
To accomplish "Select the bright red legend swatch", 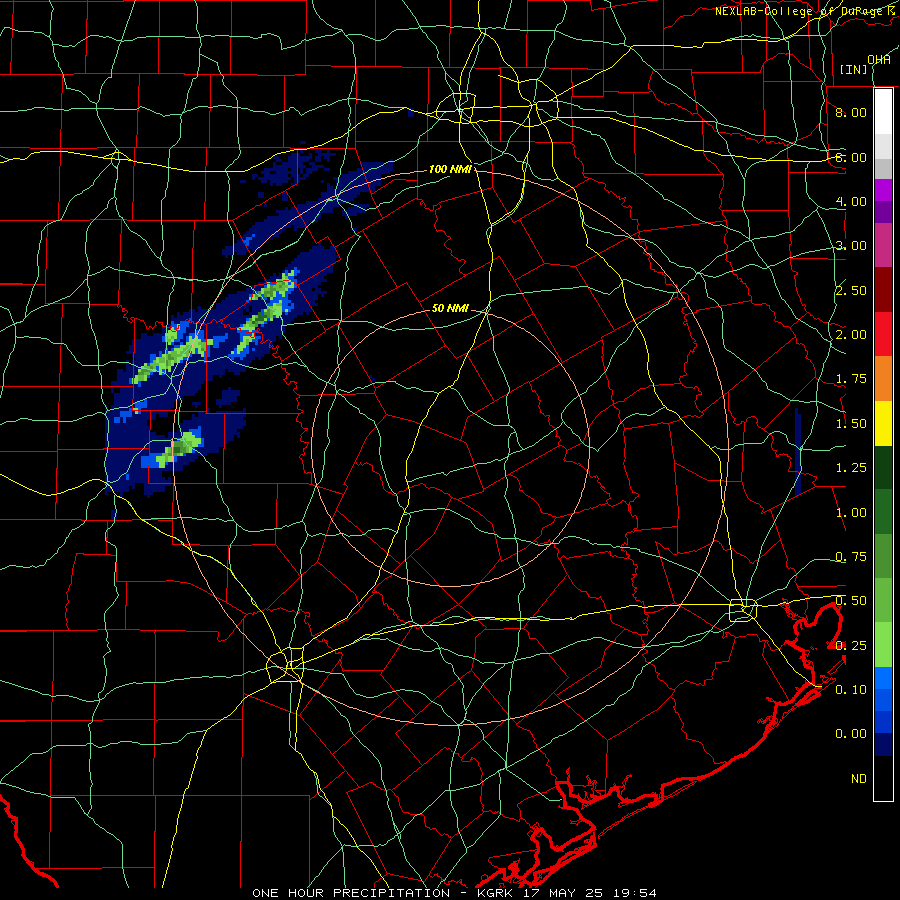I will point(883,334).
